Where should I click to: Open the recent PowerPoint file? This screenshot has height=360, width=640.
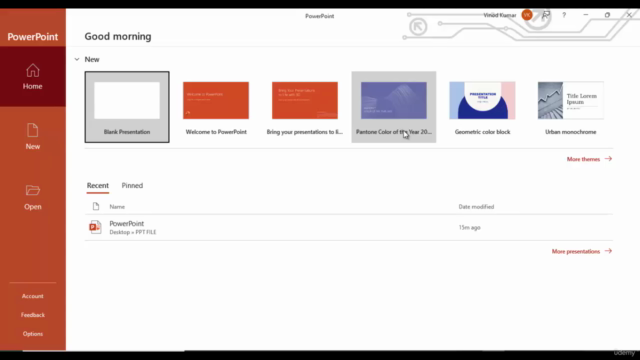point(349,227)
